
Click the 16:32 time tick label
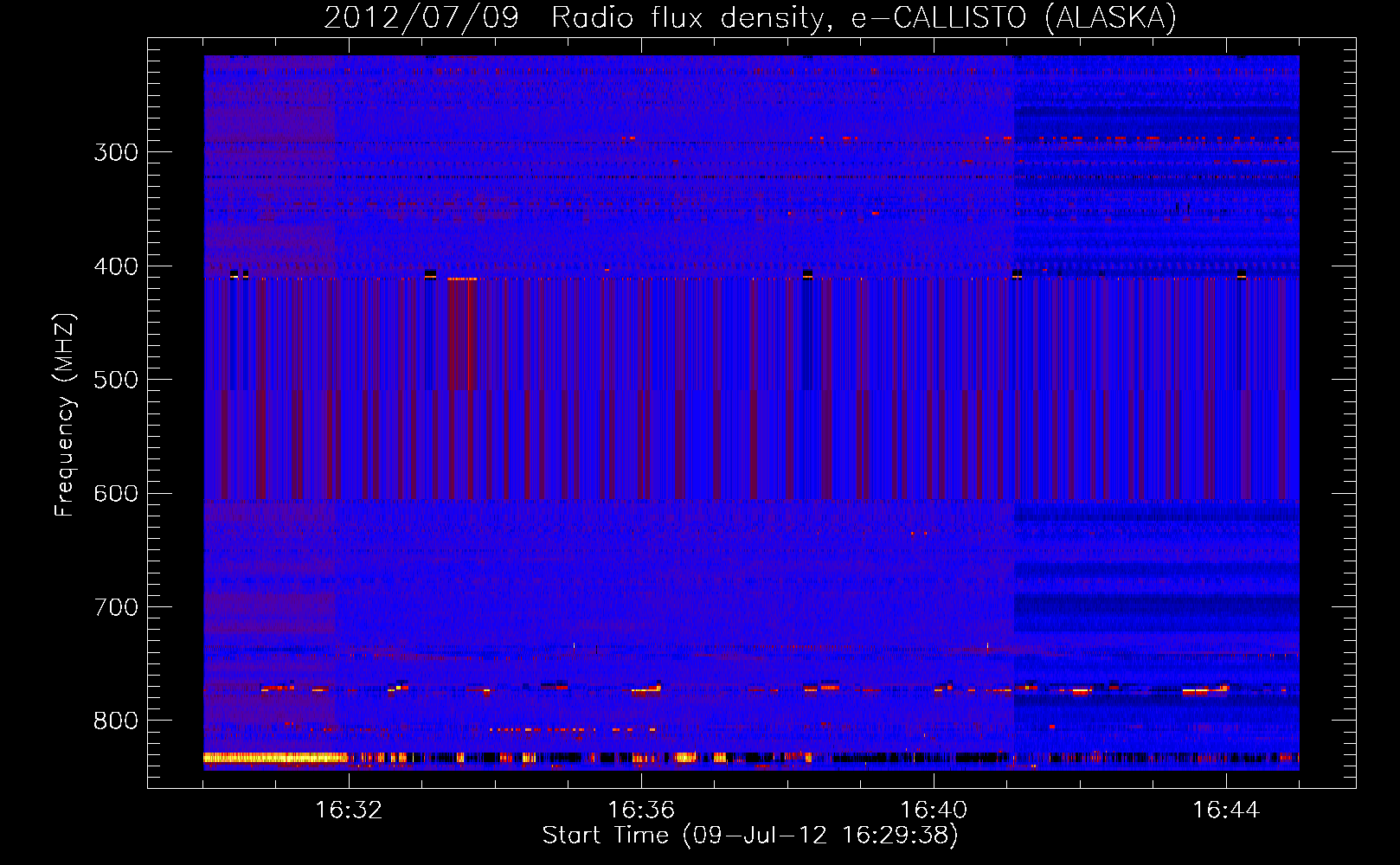pos(349,811)
